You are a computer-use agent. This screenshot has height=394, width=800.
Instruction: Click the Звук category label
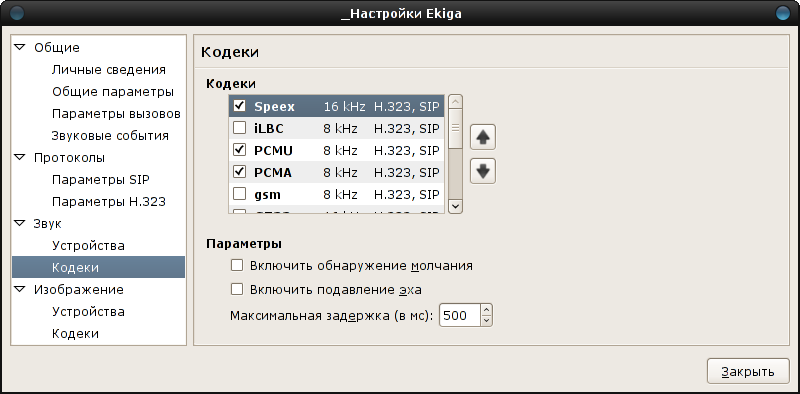point(48,224)
